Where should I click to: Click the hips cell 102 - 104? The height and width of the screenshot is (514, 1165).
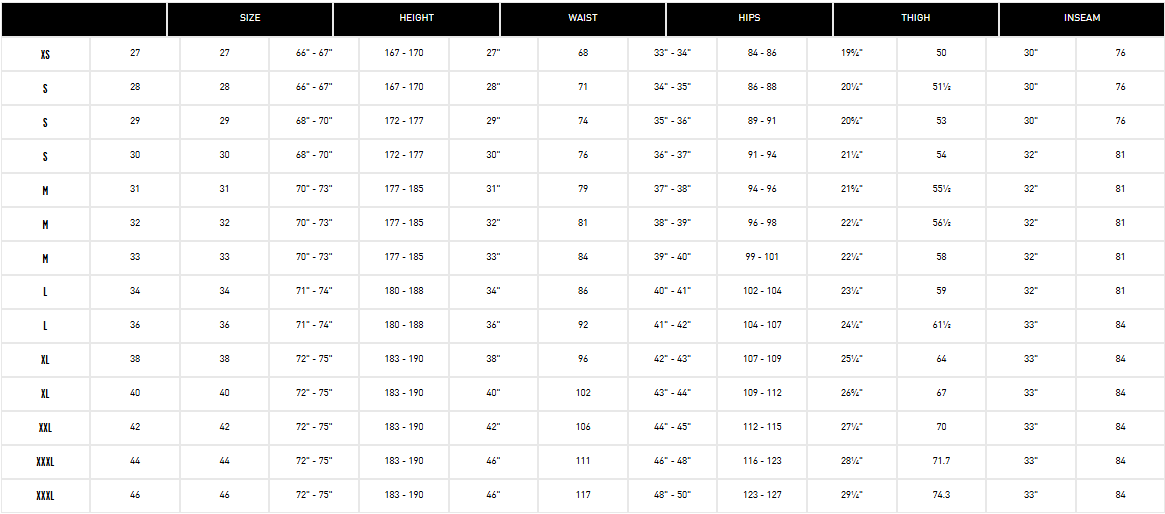point(762,291)
